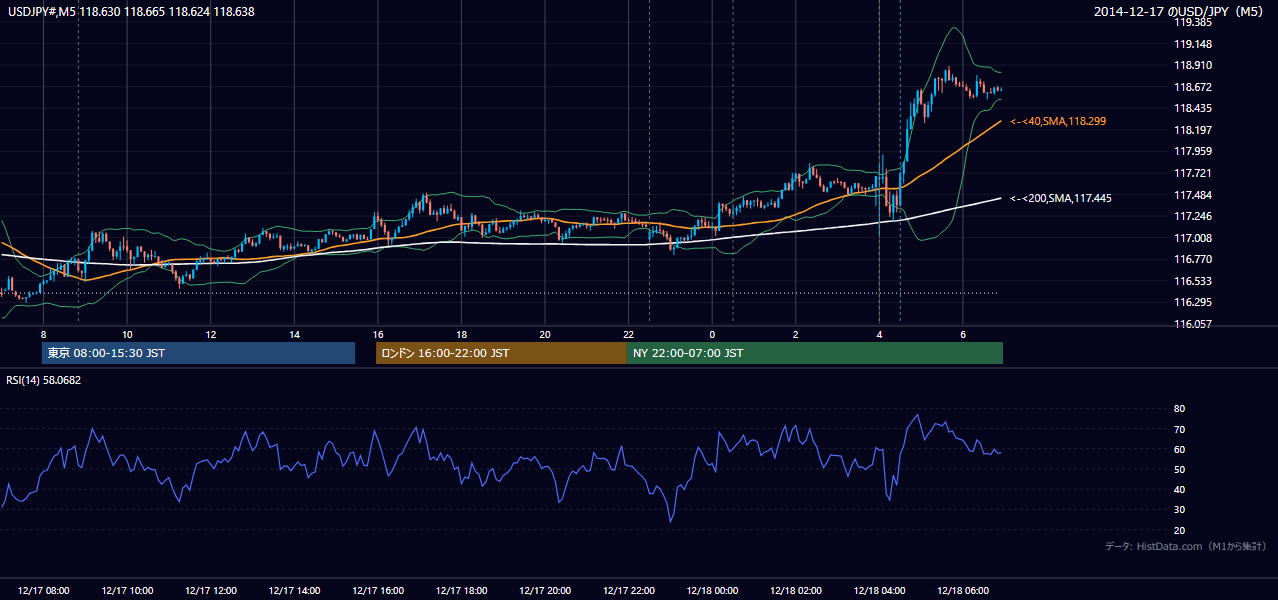Click the 12/17 10:00 time label
Viewport: 1278px width, 600px height.
127,591
